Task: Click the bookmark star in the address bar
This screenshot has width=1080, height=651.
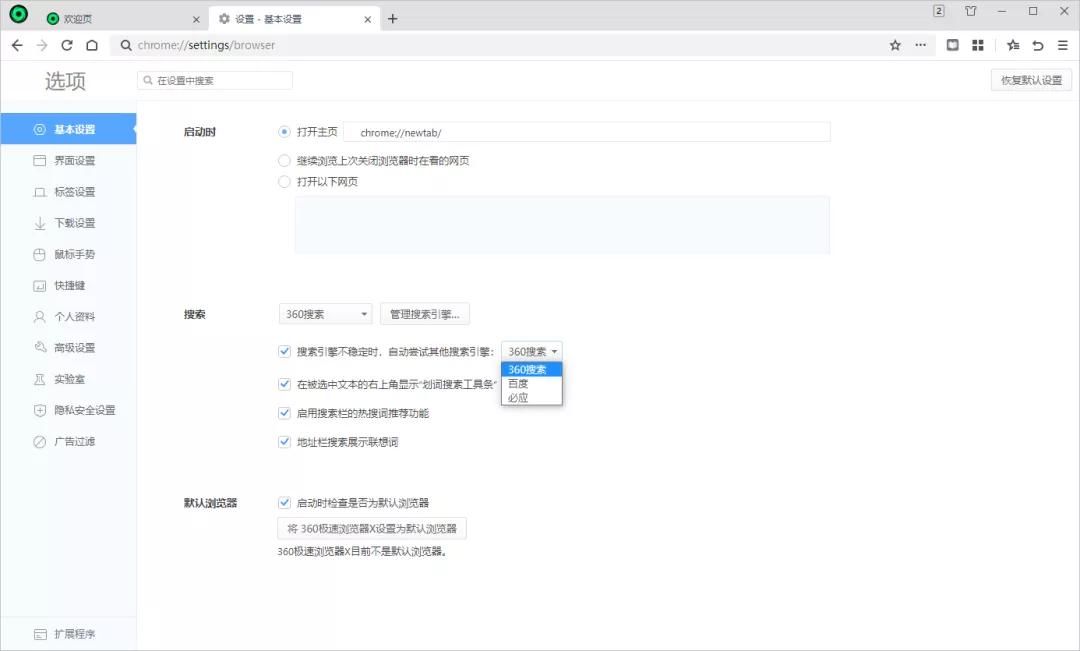Action: click(x=895, y=45)
